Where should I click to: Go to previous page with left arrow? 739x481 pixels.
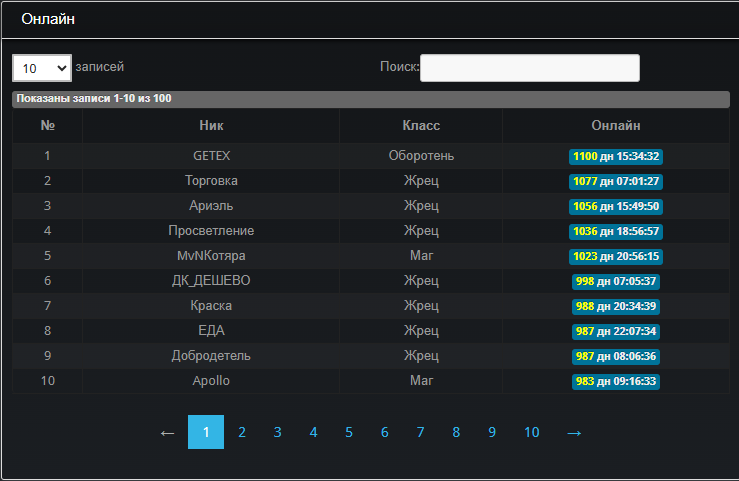click(x=167, y=432)
